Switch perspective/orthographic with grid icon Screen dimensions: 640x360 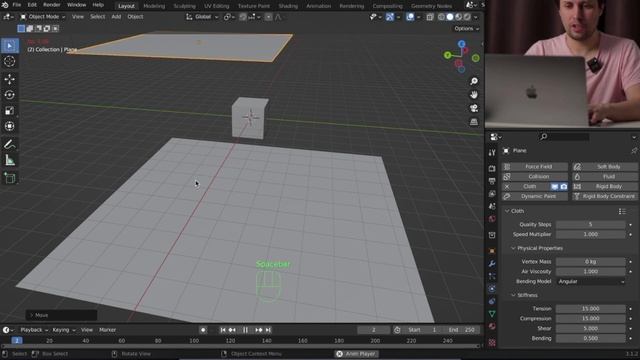click(x=474, y=122)
